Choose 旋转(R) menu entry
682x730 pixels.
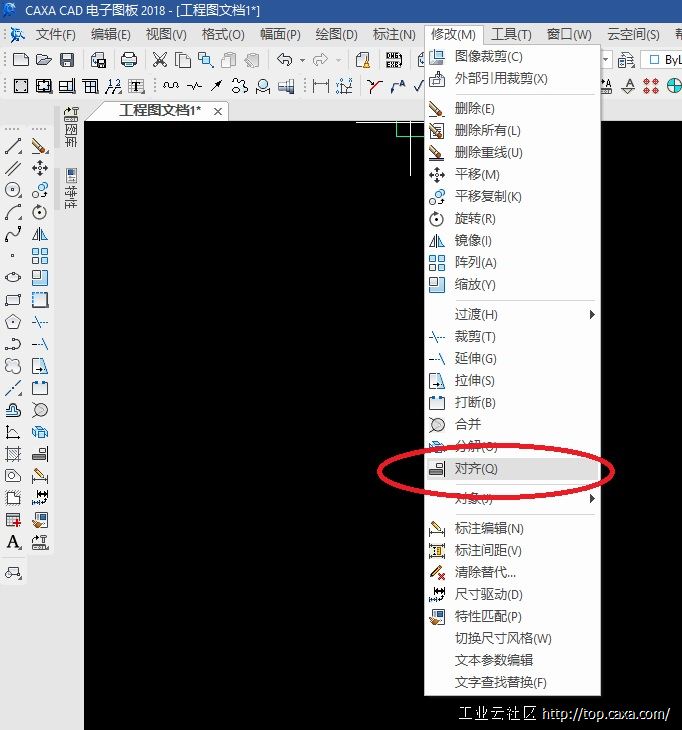tap(513, 218)
